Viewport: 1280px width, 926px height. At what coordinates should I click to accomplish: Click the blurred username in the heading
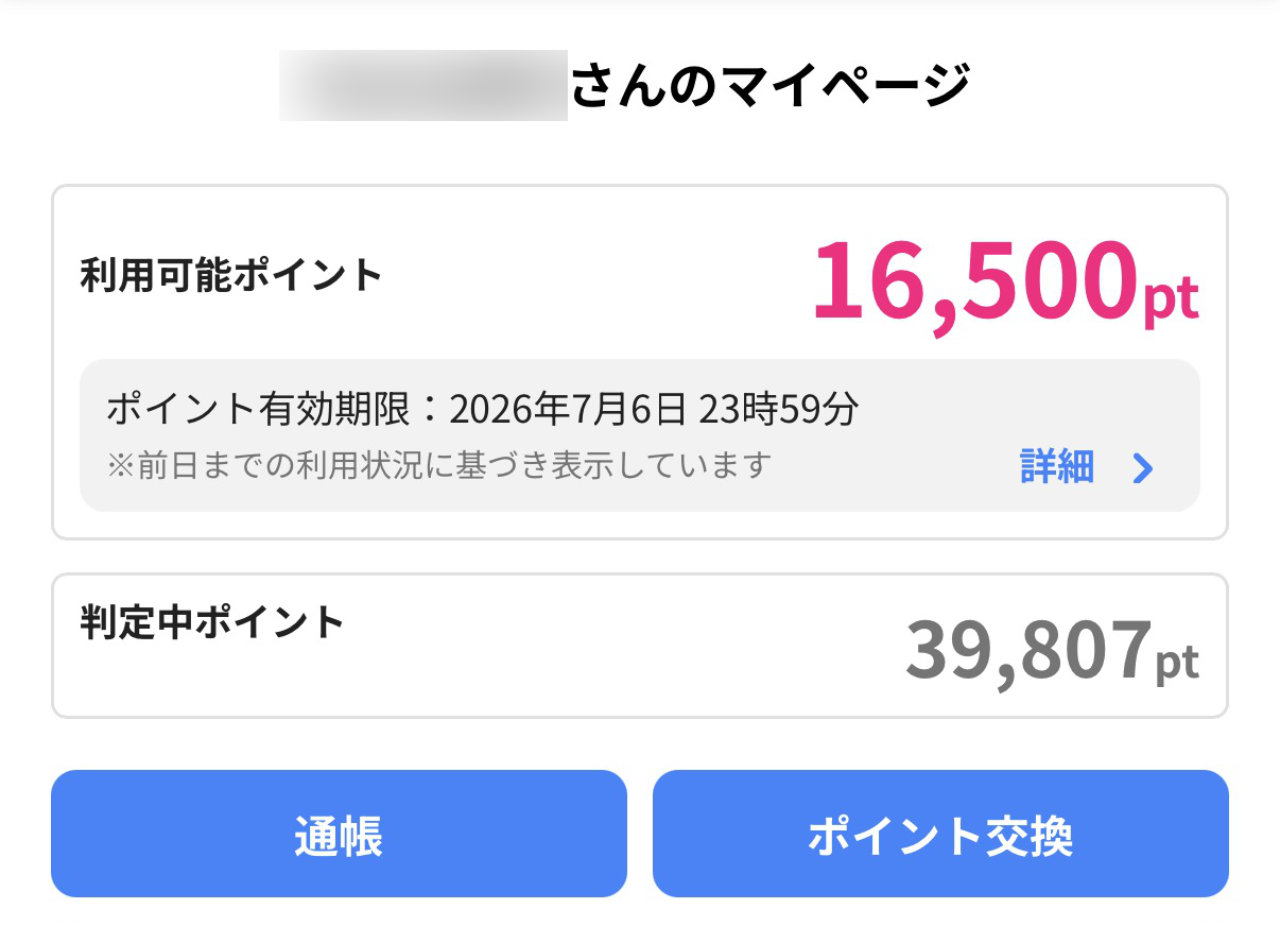(423, 85)
